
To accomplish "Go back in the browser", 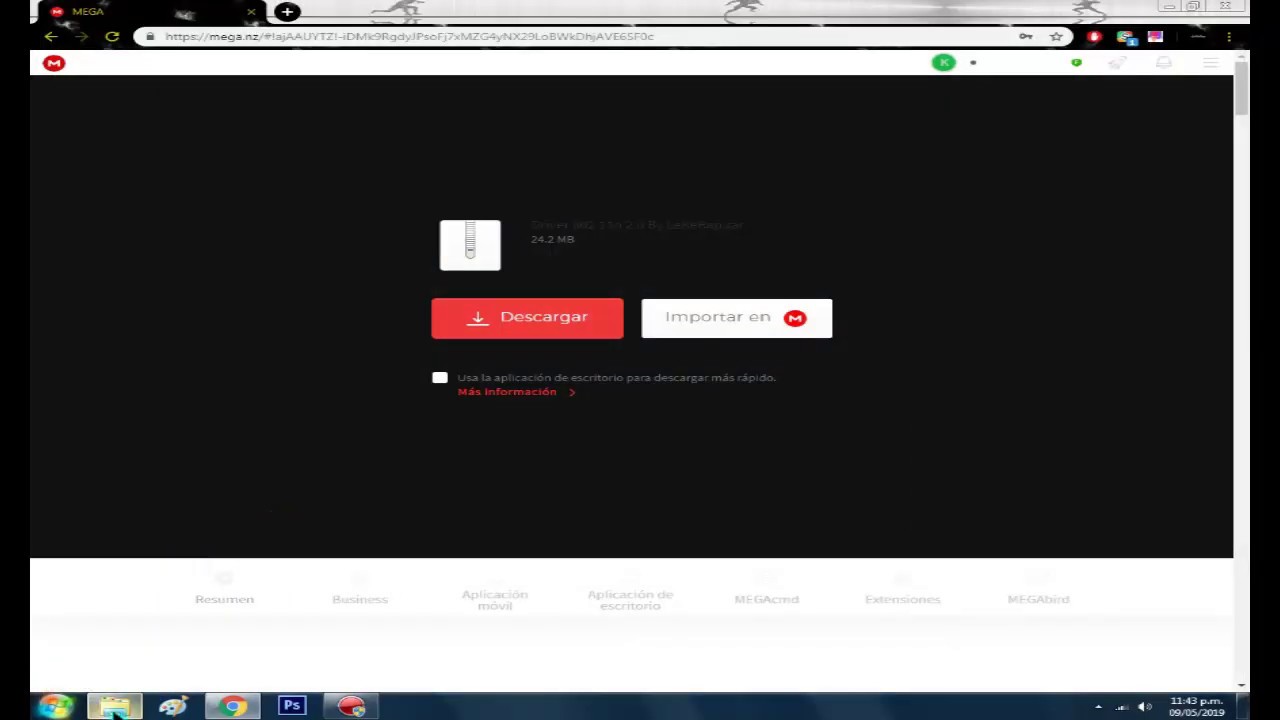I will coord(50,37).
